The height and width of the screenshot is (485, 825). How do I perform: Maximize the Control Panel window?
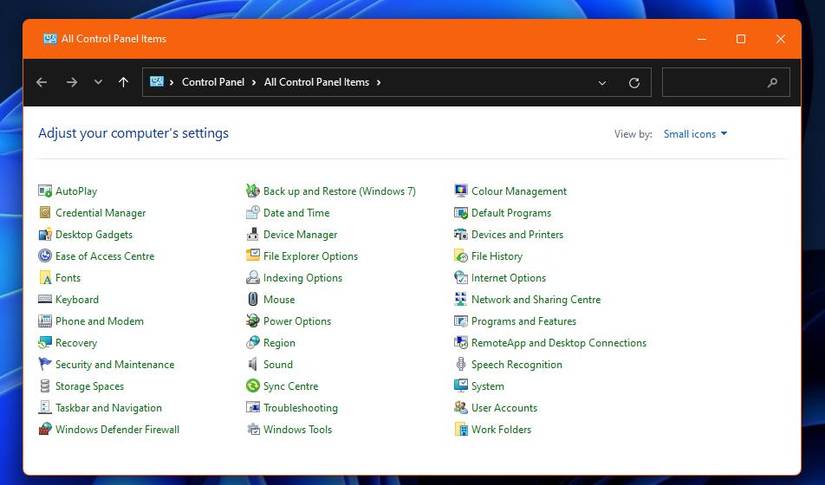[741, 39]
